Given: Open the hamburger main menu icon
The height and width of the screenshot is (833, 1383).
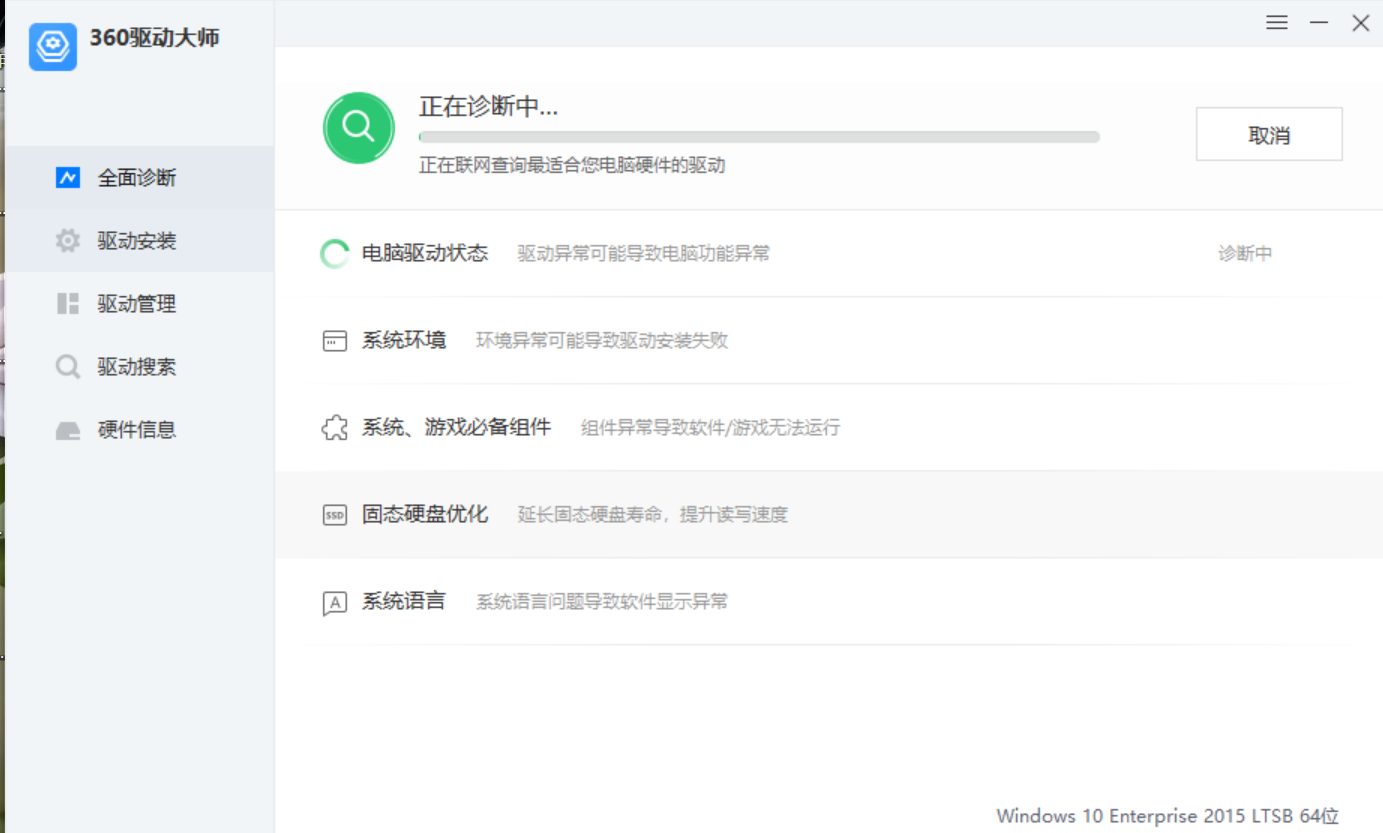Looking at the screenshot, I should pyautogui.click(x=1276, y=22).
